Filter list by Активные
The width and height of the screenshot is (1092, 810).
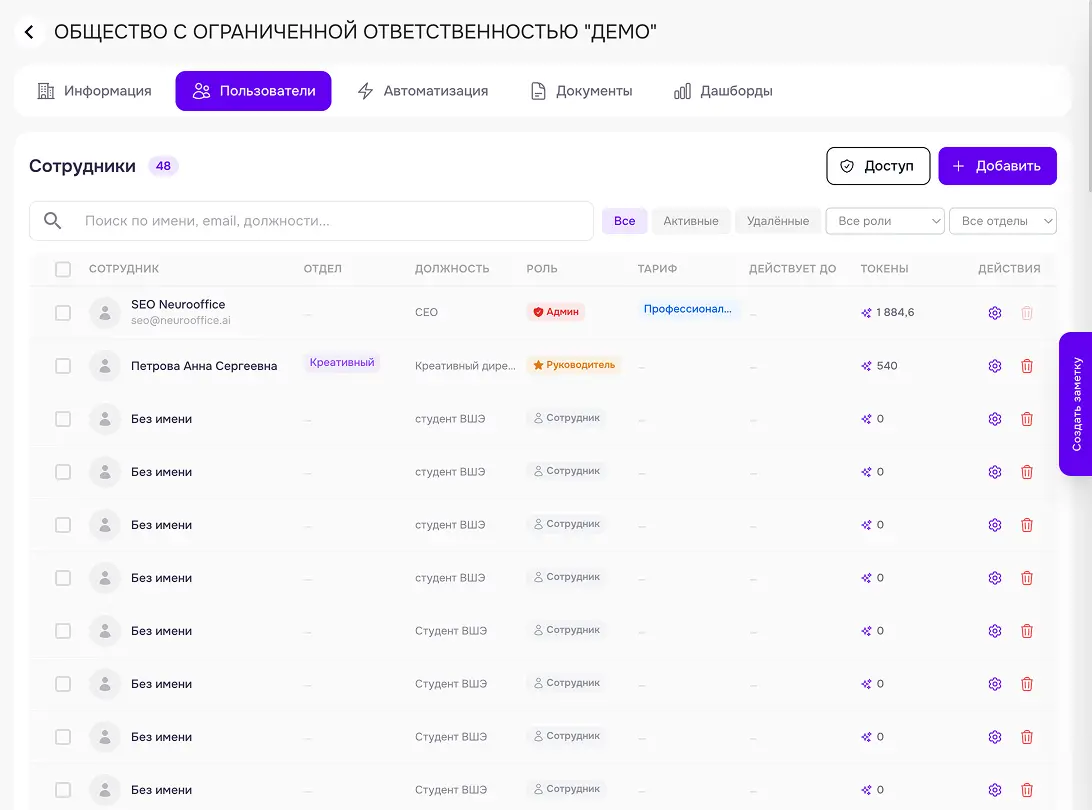(690, 221)
